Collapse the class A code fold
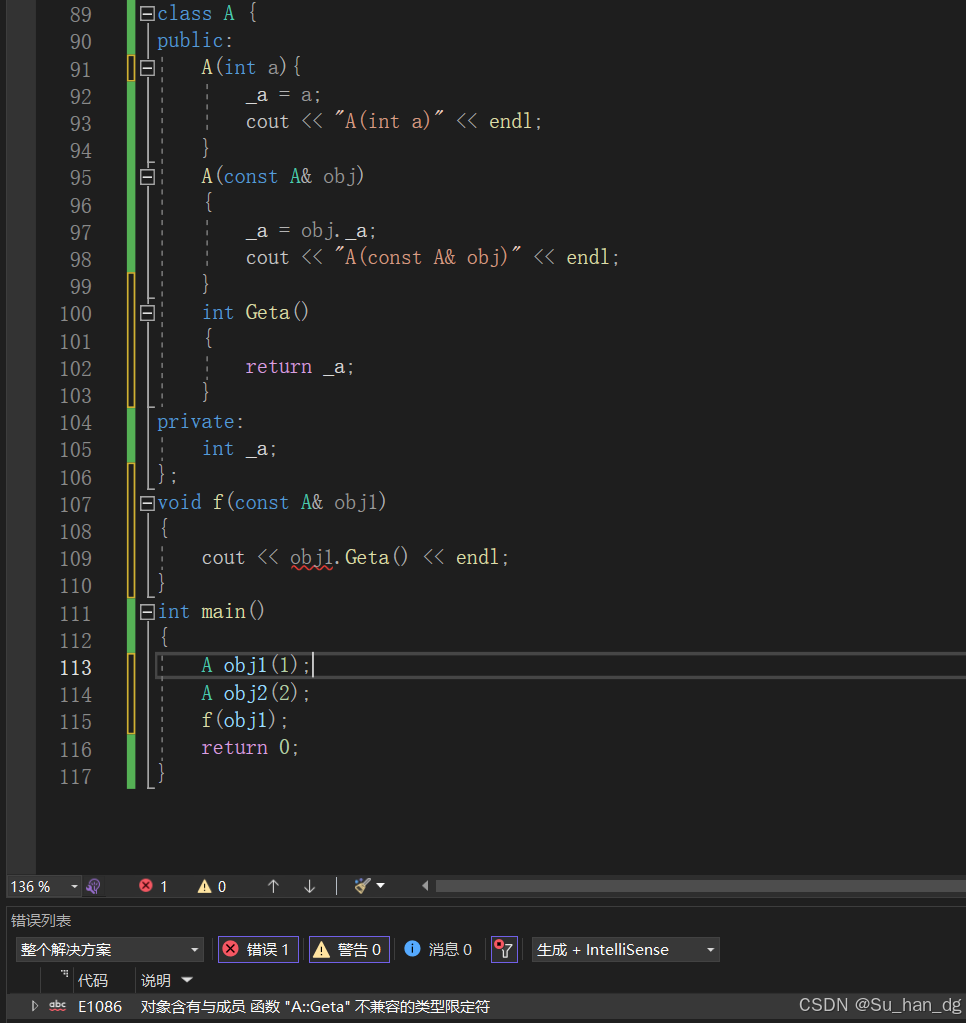966x1023 pixels. (x=146, y=13)
